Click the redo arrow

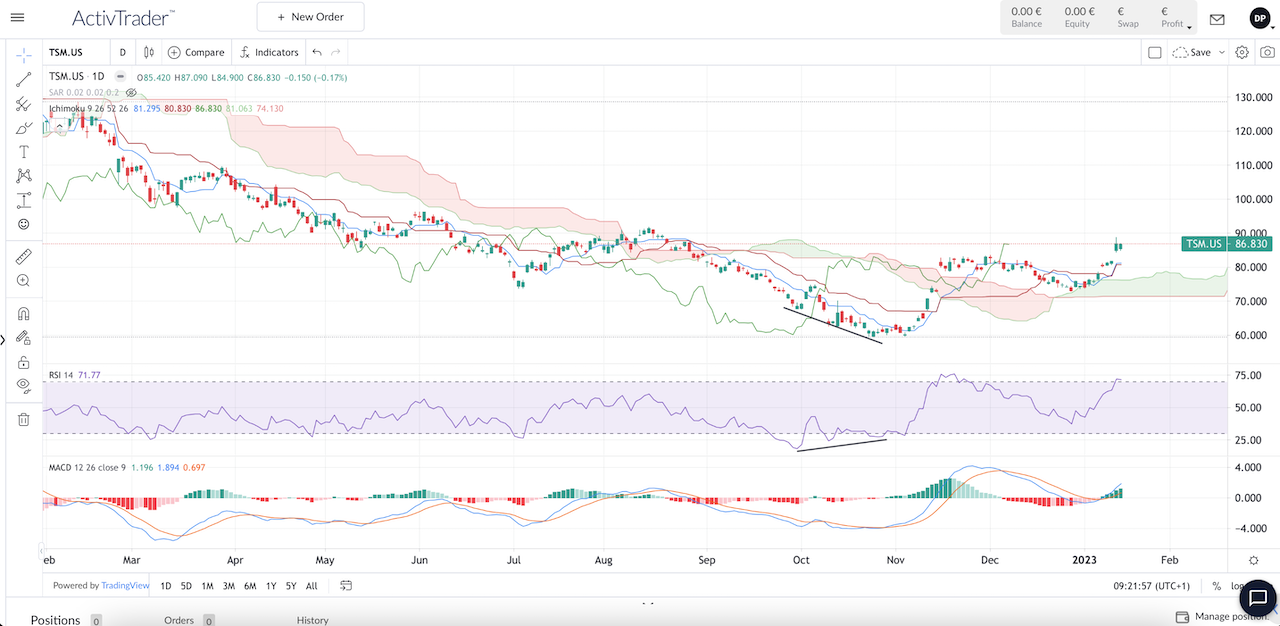[x=336, y=52]
